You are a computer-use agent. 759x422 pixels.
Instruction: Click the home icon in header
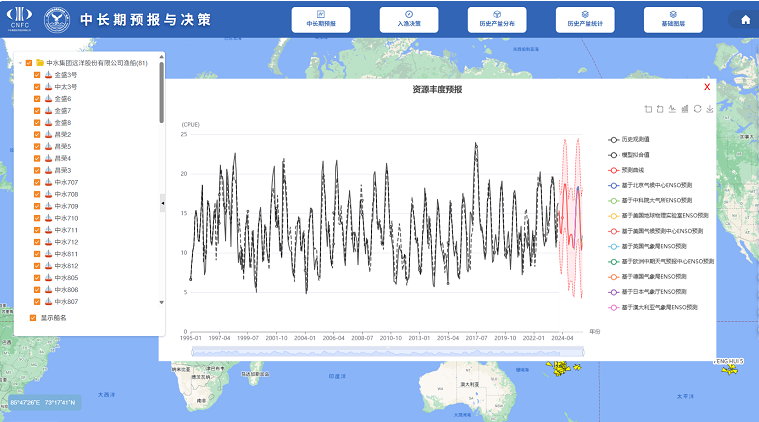click(x=744, y=20)
